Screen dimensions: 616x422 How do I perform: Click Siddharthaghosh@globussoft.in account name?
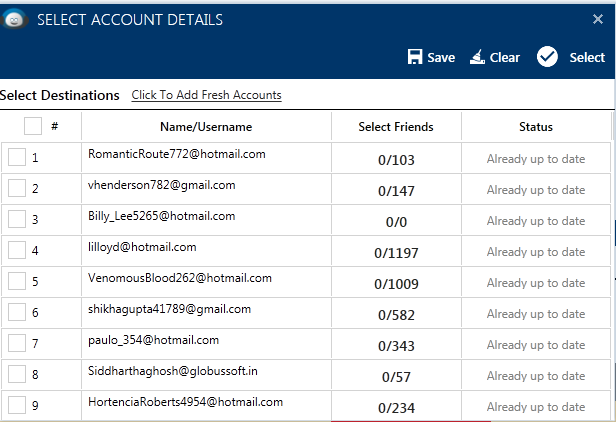point(173,371)
